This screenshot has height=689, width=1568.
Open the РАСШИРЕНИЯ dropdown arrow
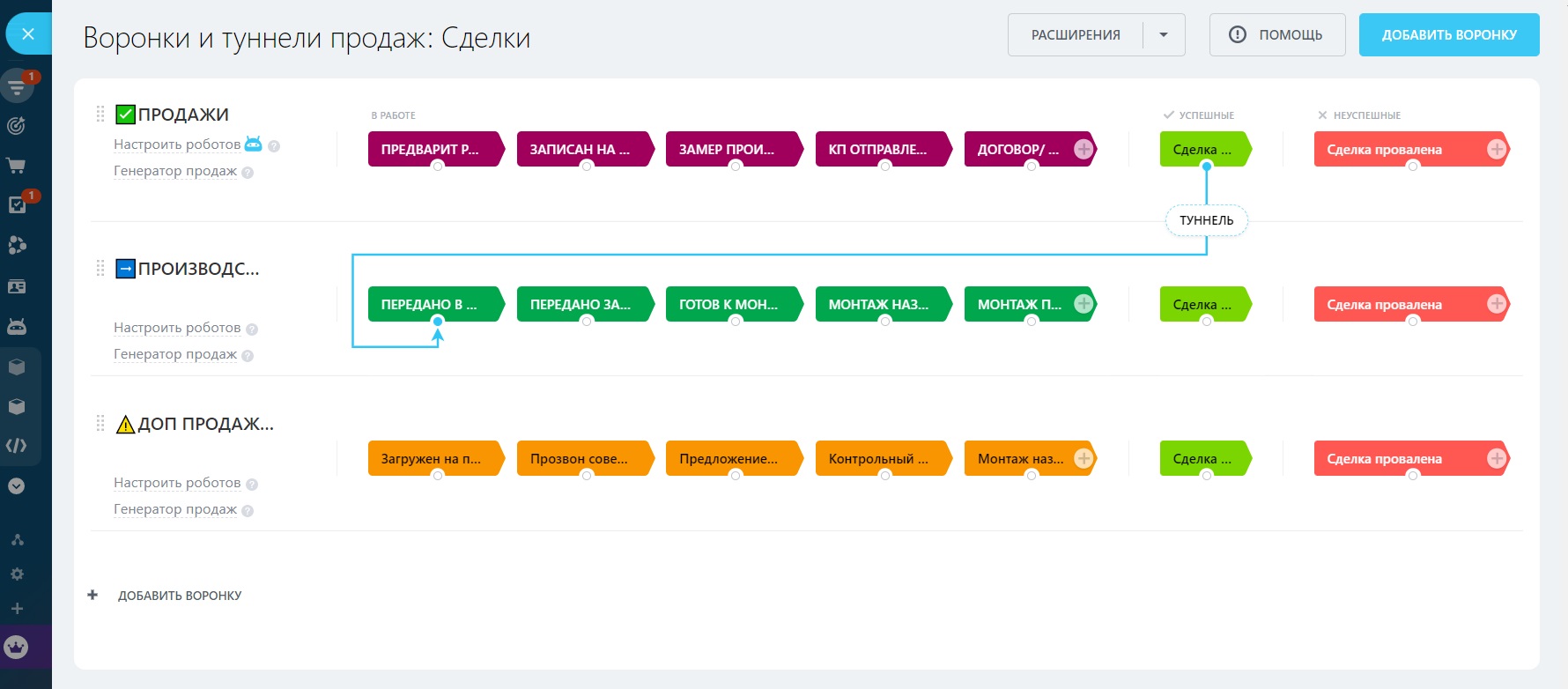[1164, 35]
